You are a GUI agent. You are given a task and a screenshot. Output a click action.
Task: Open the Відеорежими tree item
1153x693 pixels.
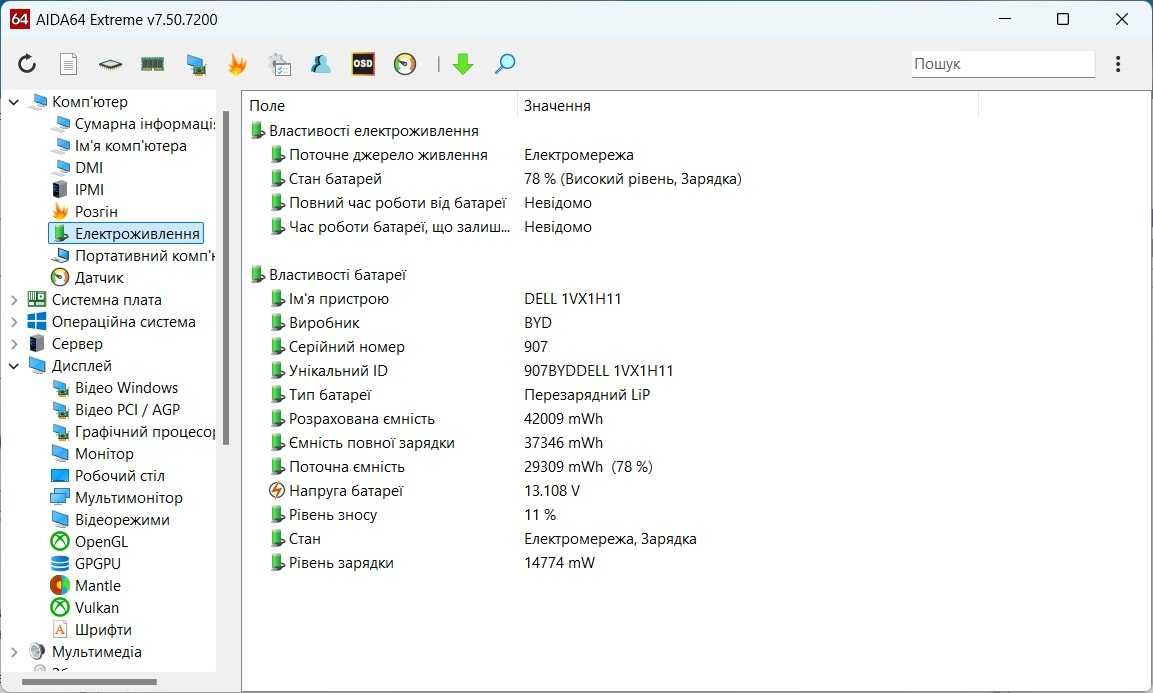[x=110, y=520]
